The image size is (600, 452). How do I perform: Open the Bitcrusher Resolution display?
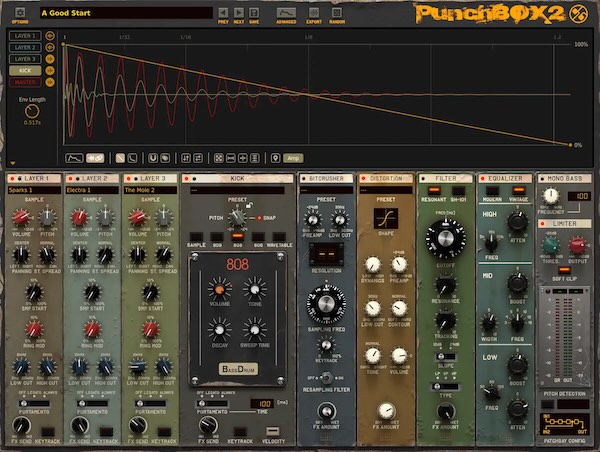(x=326, y=254)
